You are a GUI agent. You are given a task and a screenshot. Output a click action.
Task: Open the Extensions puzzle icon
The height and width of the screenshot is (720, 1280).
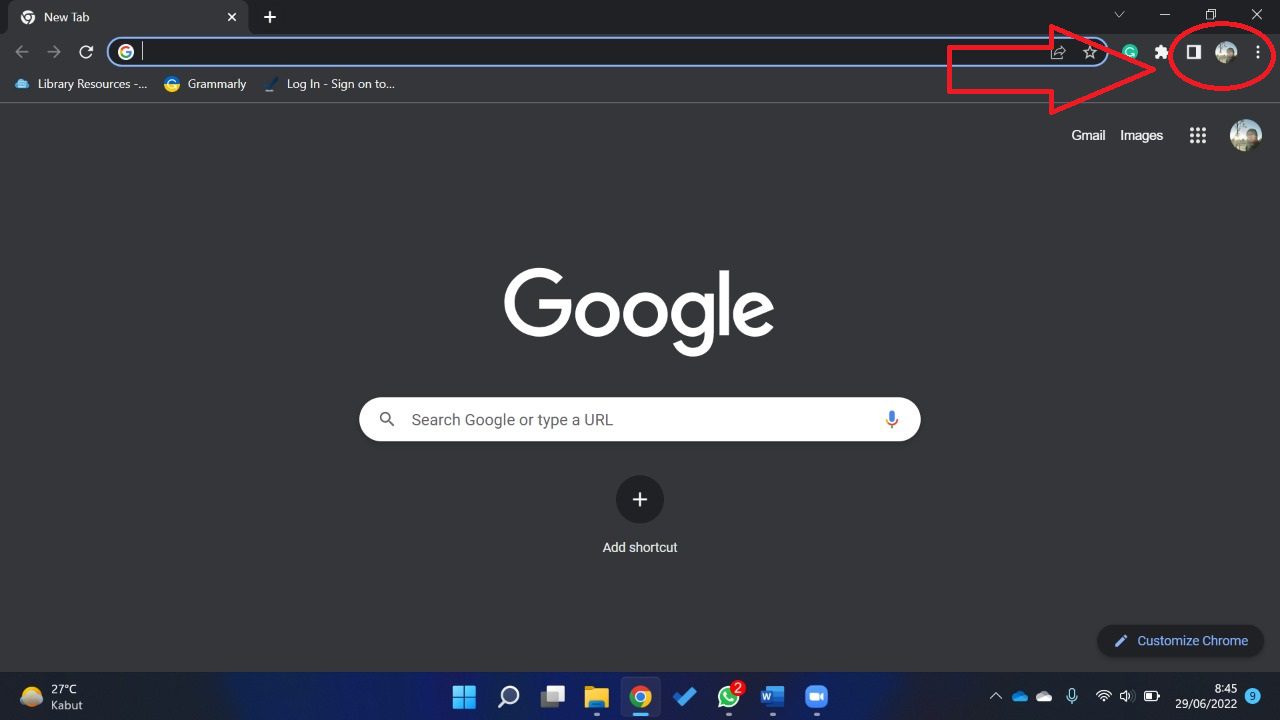[x=1161, y=52]
